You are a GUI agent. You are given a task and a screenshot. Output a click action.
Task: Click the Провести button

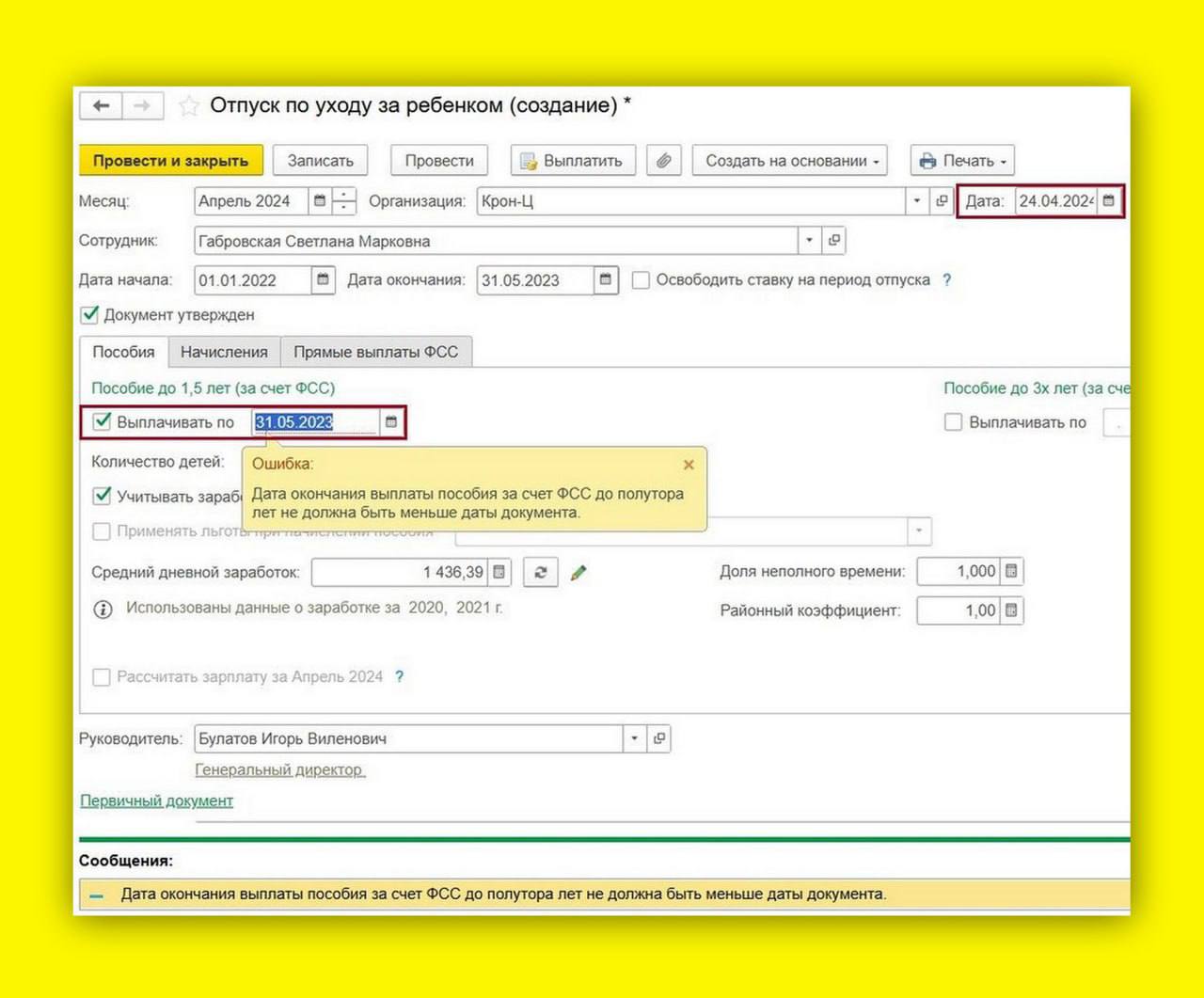439,161
